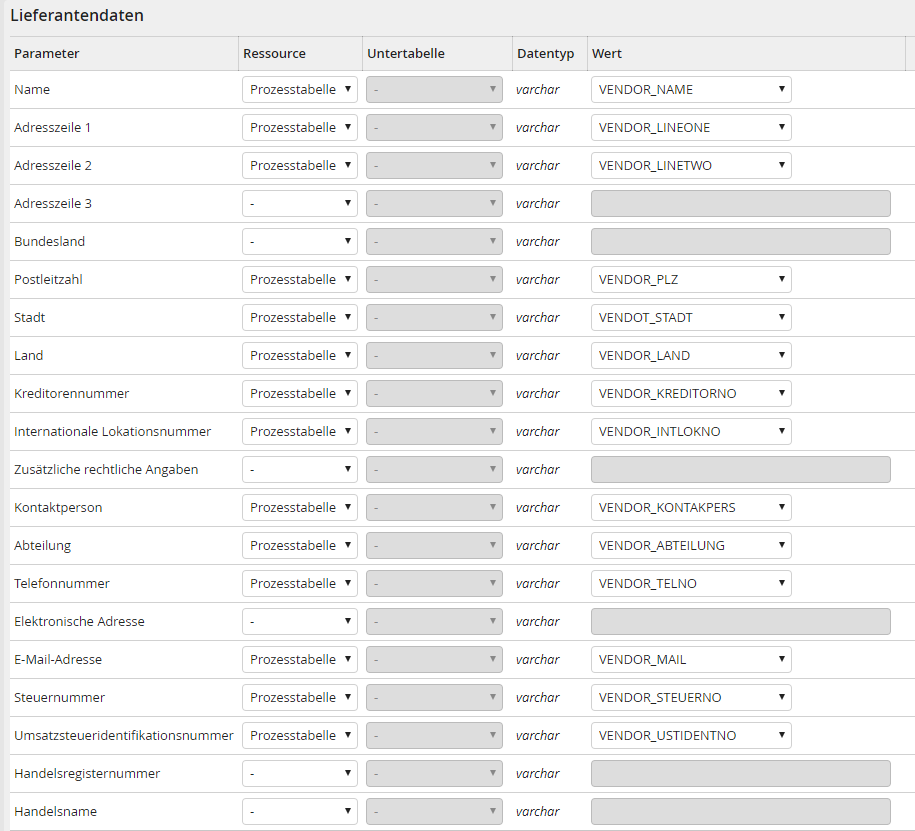Open Ressource dropdown for Elektronische Adresse

[x=299, y=621]
